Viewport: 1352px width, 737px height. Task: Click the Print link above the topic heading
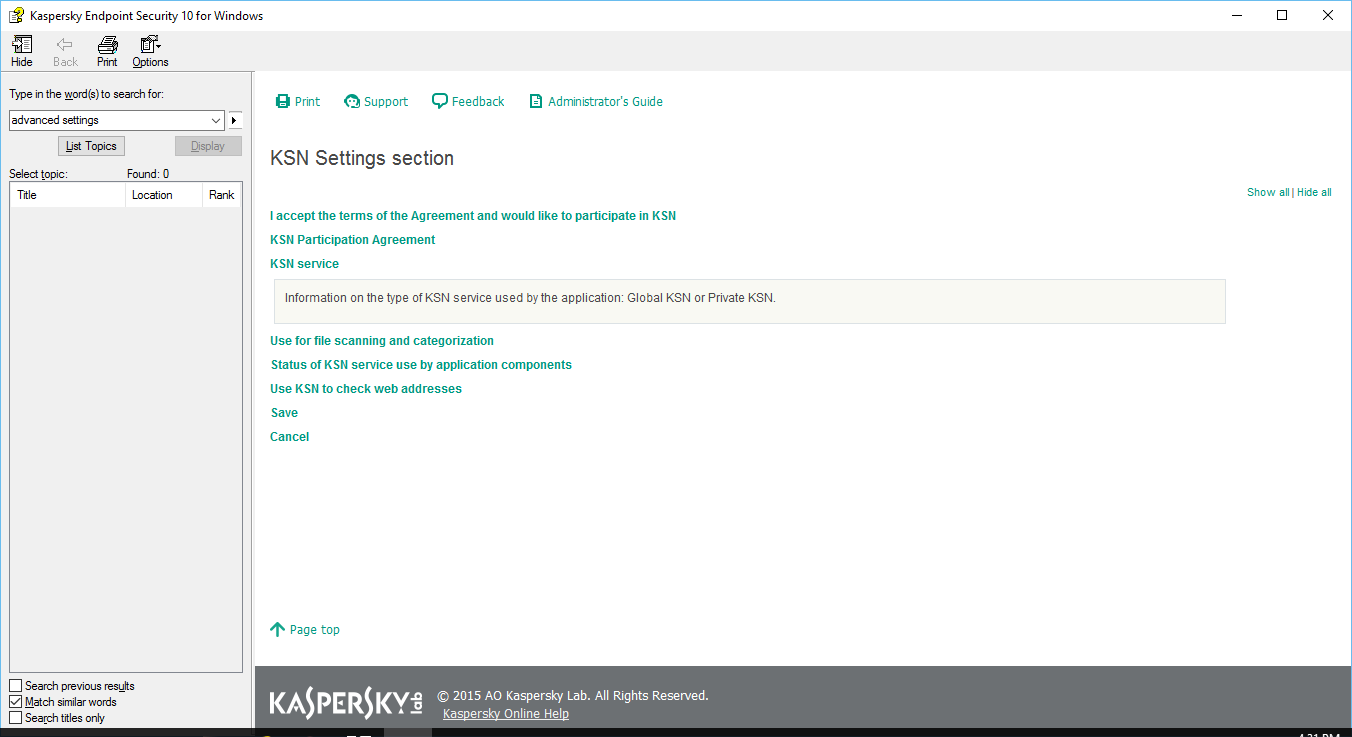(x=298, y=101)
